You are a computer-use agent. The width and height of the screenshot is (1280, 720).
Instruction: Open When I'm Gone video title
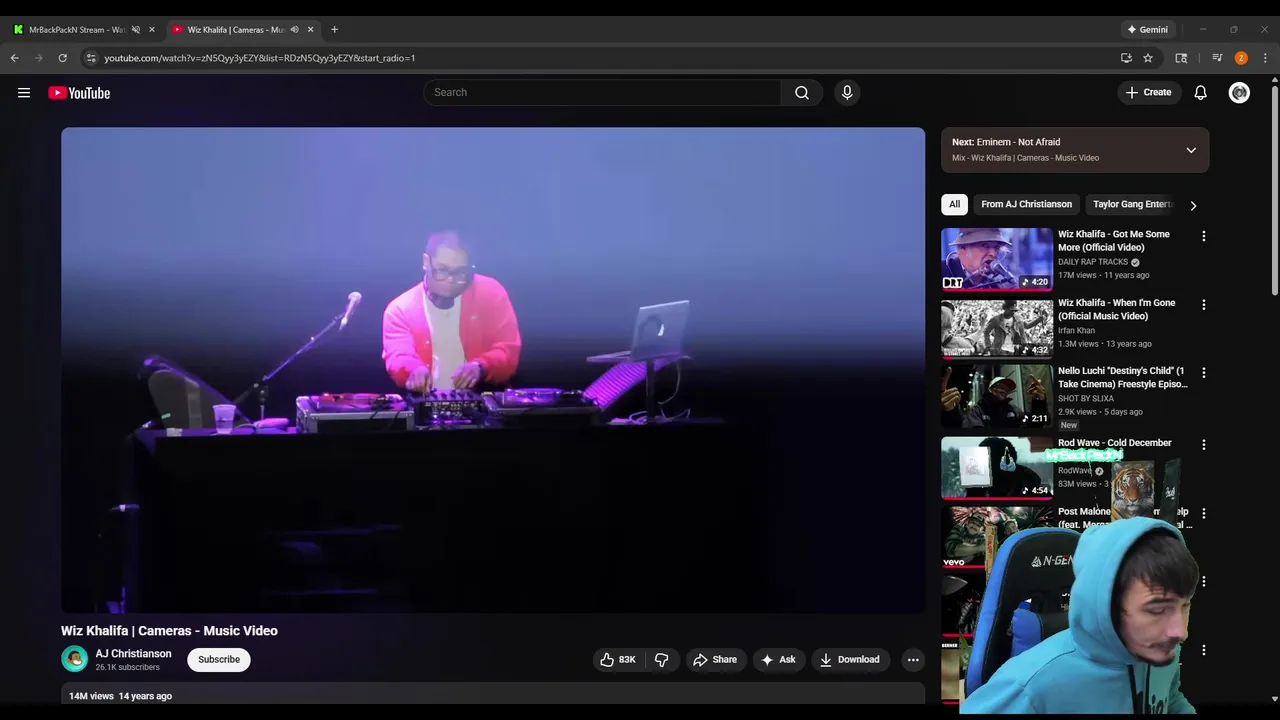point(1116,309)
